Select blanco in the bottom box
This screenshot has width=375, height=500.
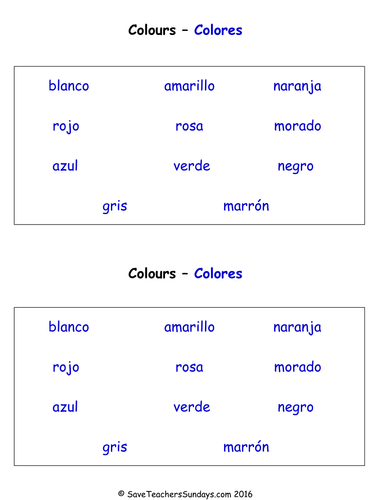[x=69, y=327]
